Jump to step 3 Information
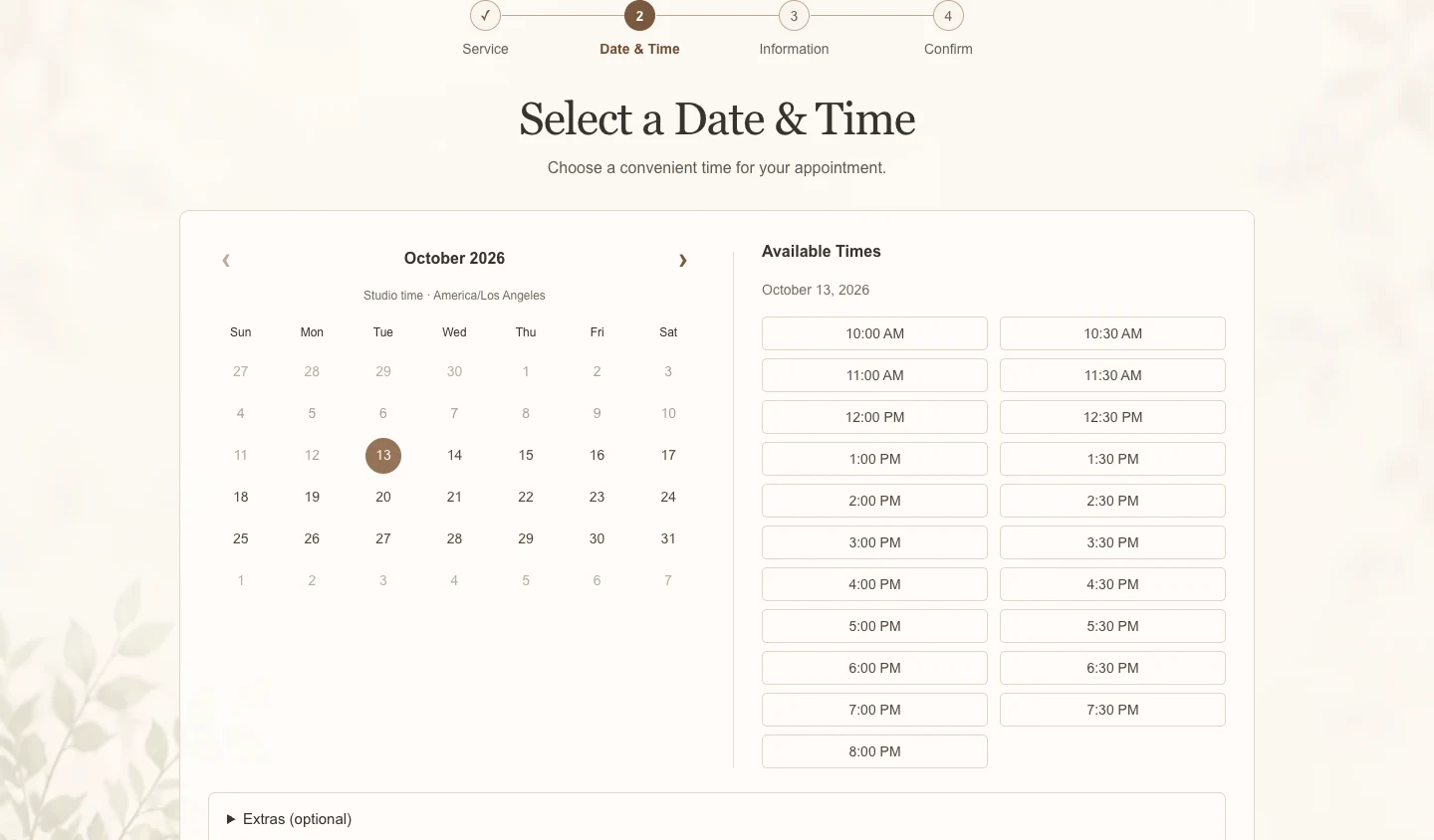The width and height of the screenshot is (1434, 840). click(794, 16)
